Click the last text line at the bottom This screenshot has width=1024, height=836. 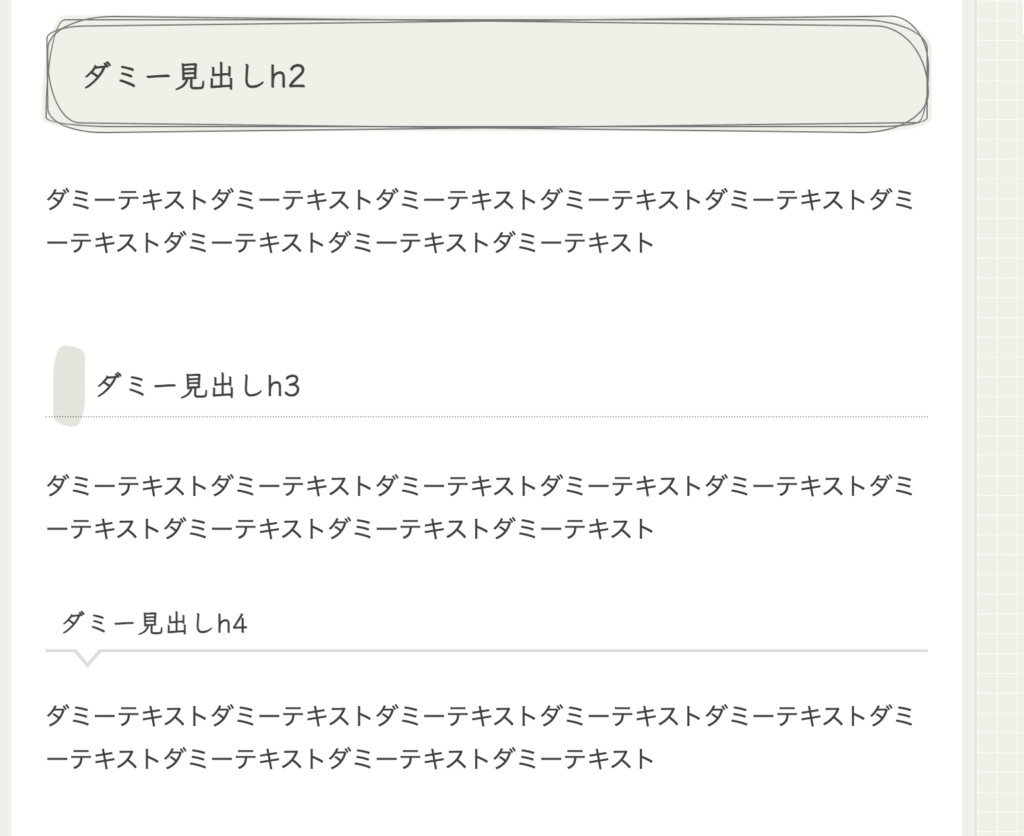(x=350, y=759)
